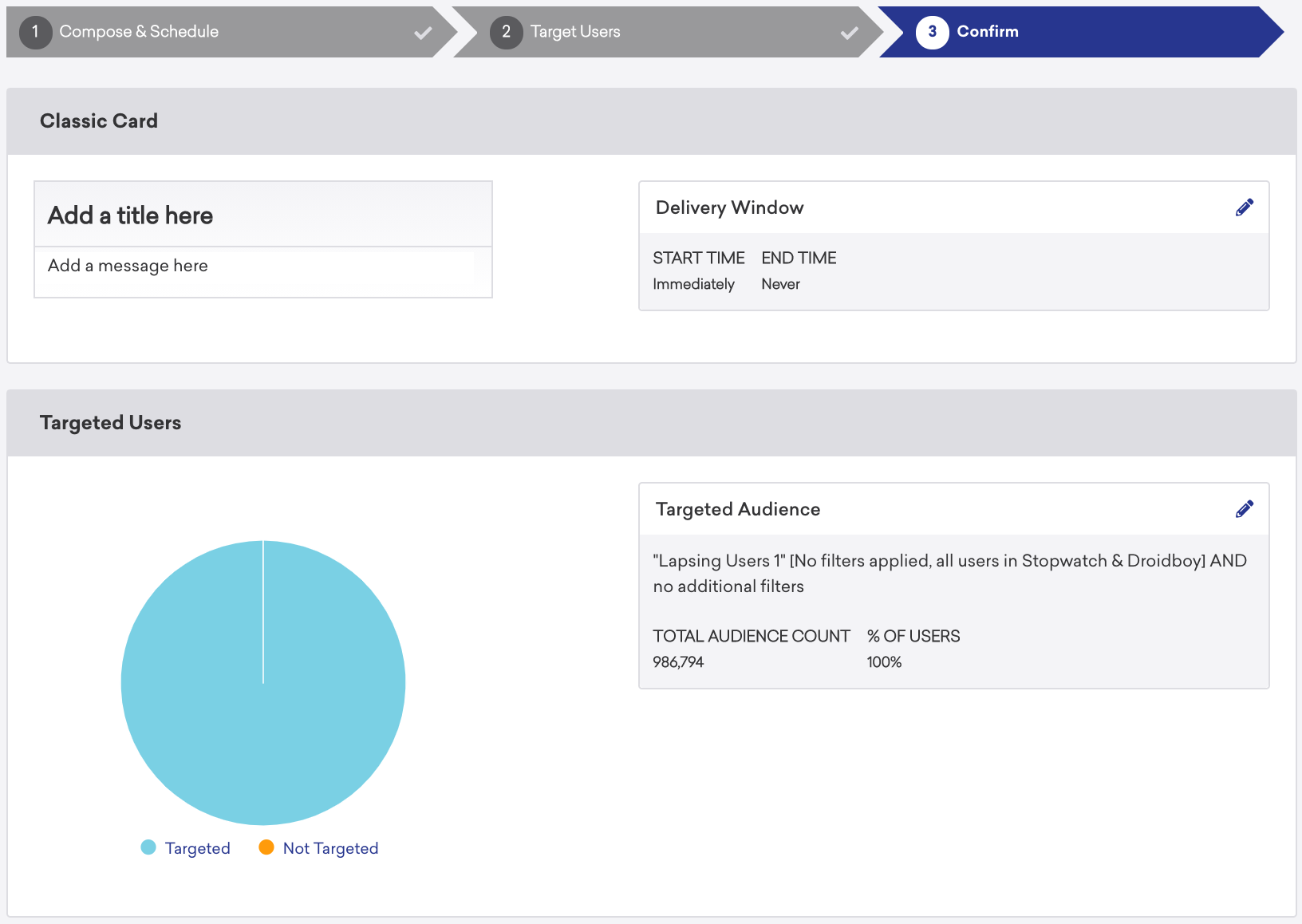Viewport: 1302px width, 924px height.
Task: Click the blue Targeted legend dot
Action: click(x=148, y=847)
